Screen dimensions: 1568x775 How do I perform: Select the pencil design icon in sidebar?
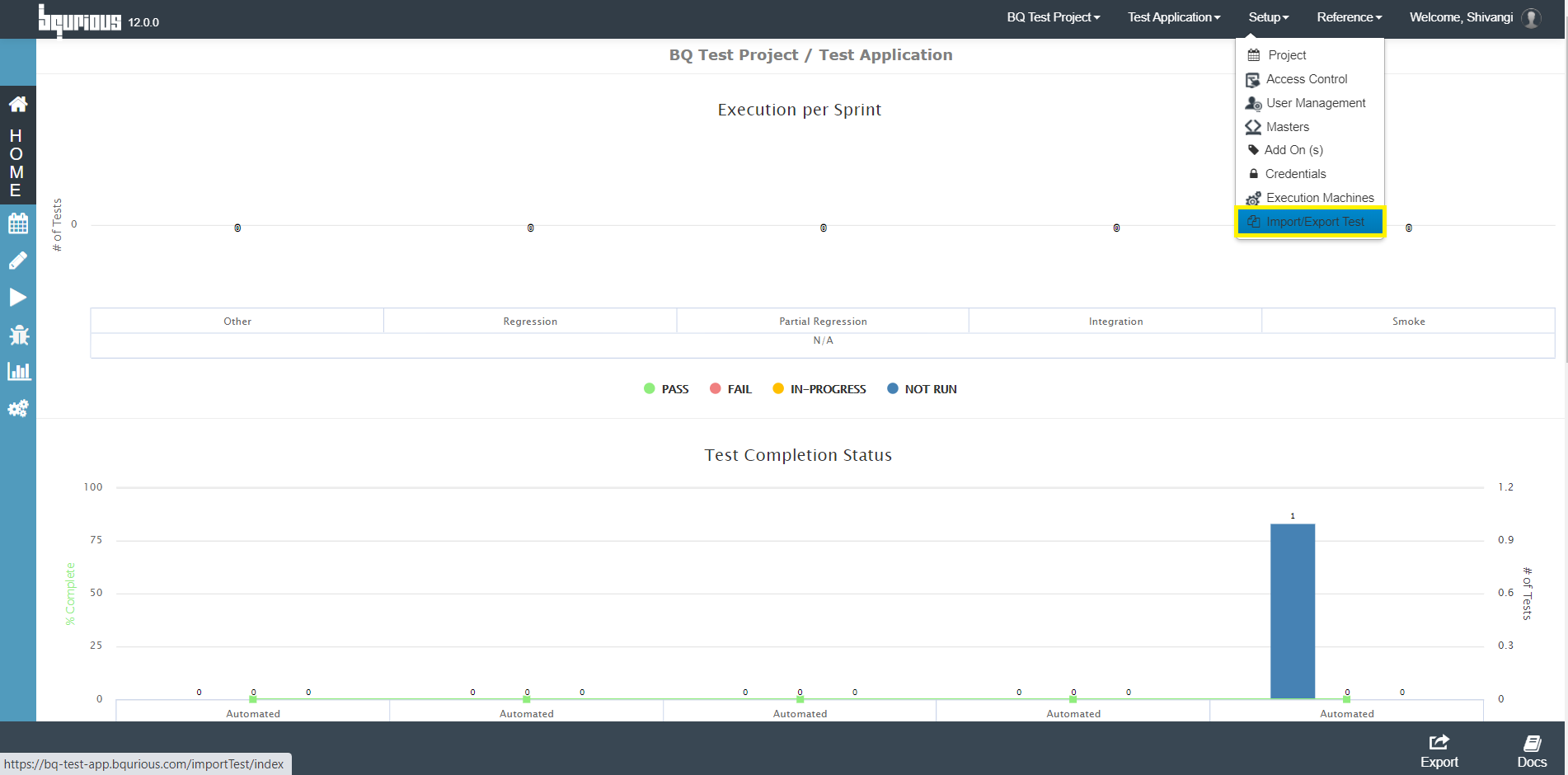click(18, 261)
